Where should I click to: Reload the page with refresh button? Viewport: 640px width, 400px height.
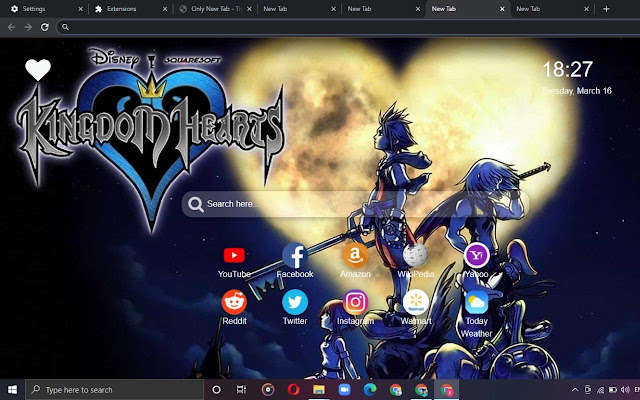(x=45, y=27)
